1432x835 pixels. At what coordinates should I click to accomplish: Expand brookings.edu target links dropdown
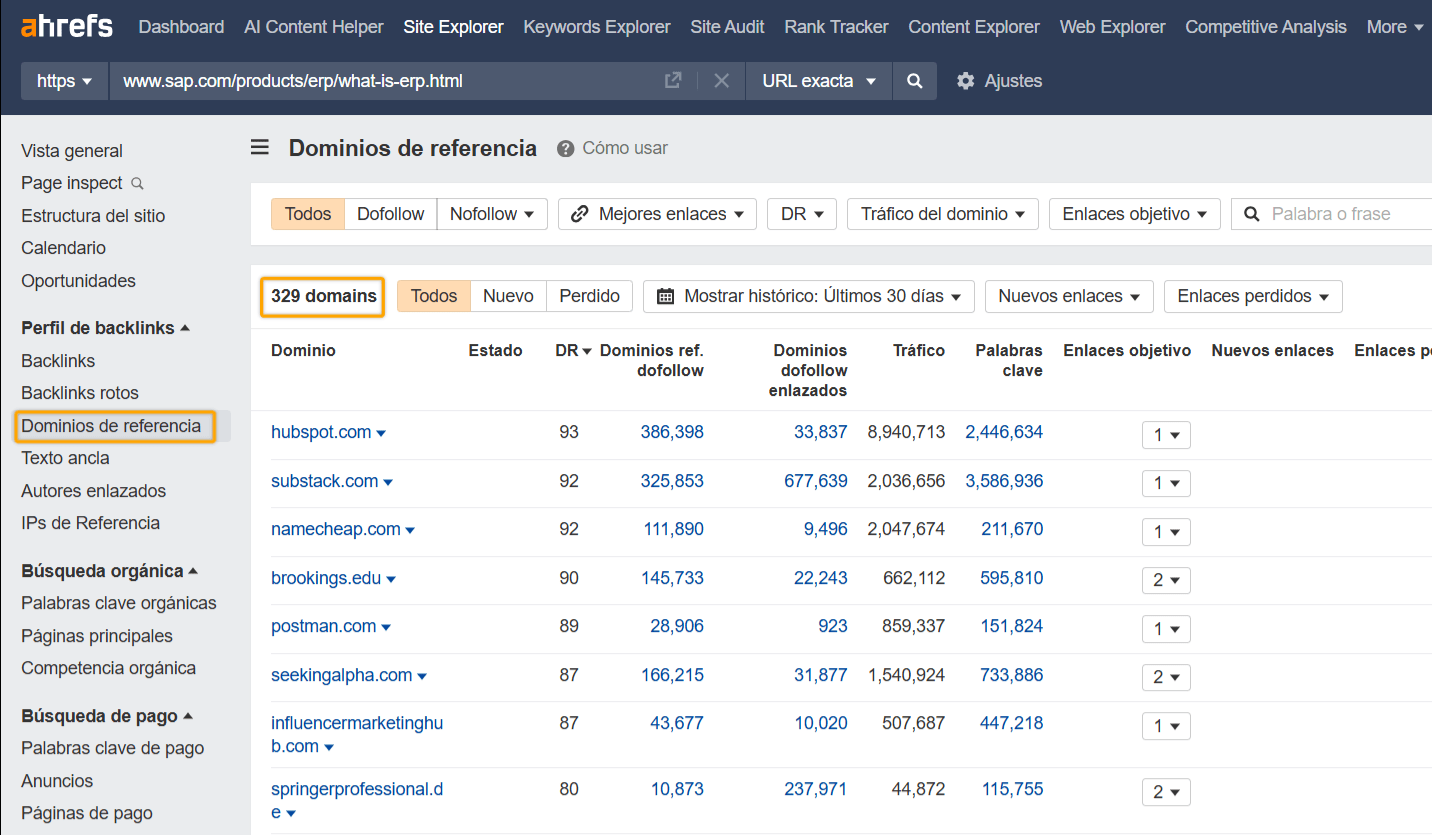(1166, 580)
